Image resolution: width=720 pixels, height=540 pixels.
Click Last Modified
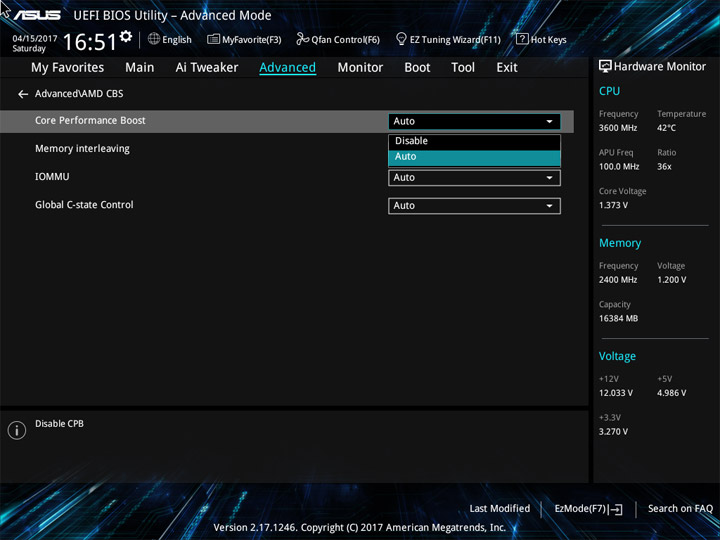(x=500, y=508)
